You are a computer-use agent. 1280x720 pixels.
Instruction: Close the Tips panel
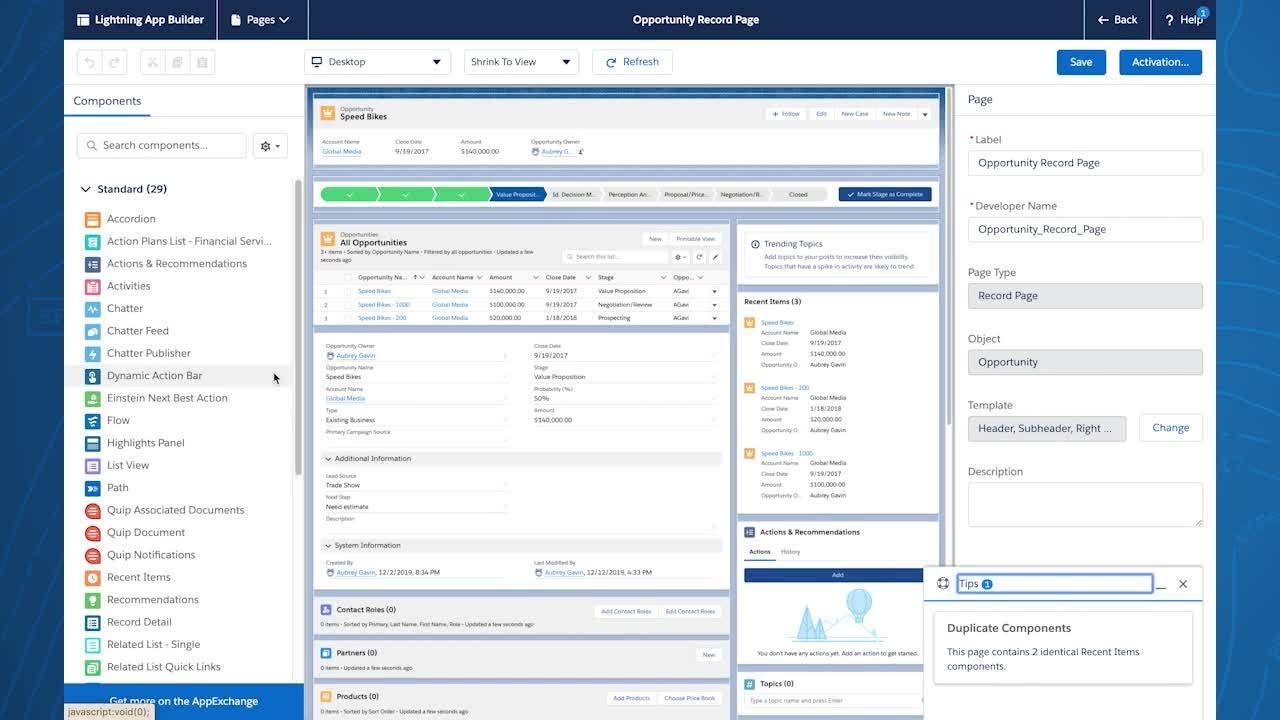point(1183,584)
